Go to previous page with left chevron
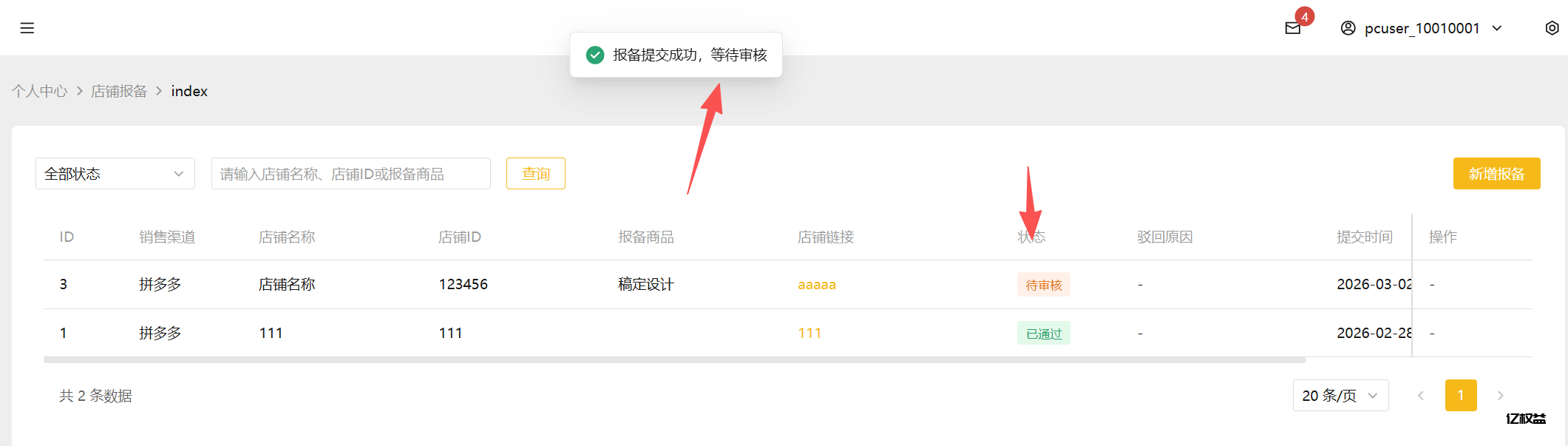The image size is (1568, 446). click(x=1421, y=396)
